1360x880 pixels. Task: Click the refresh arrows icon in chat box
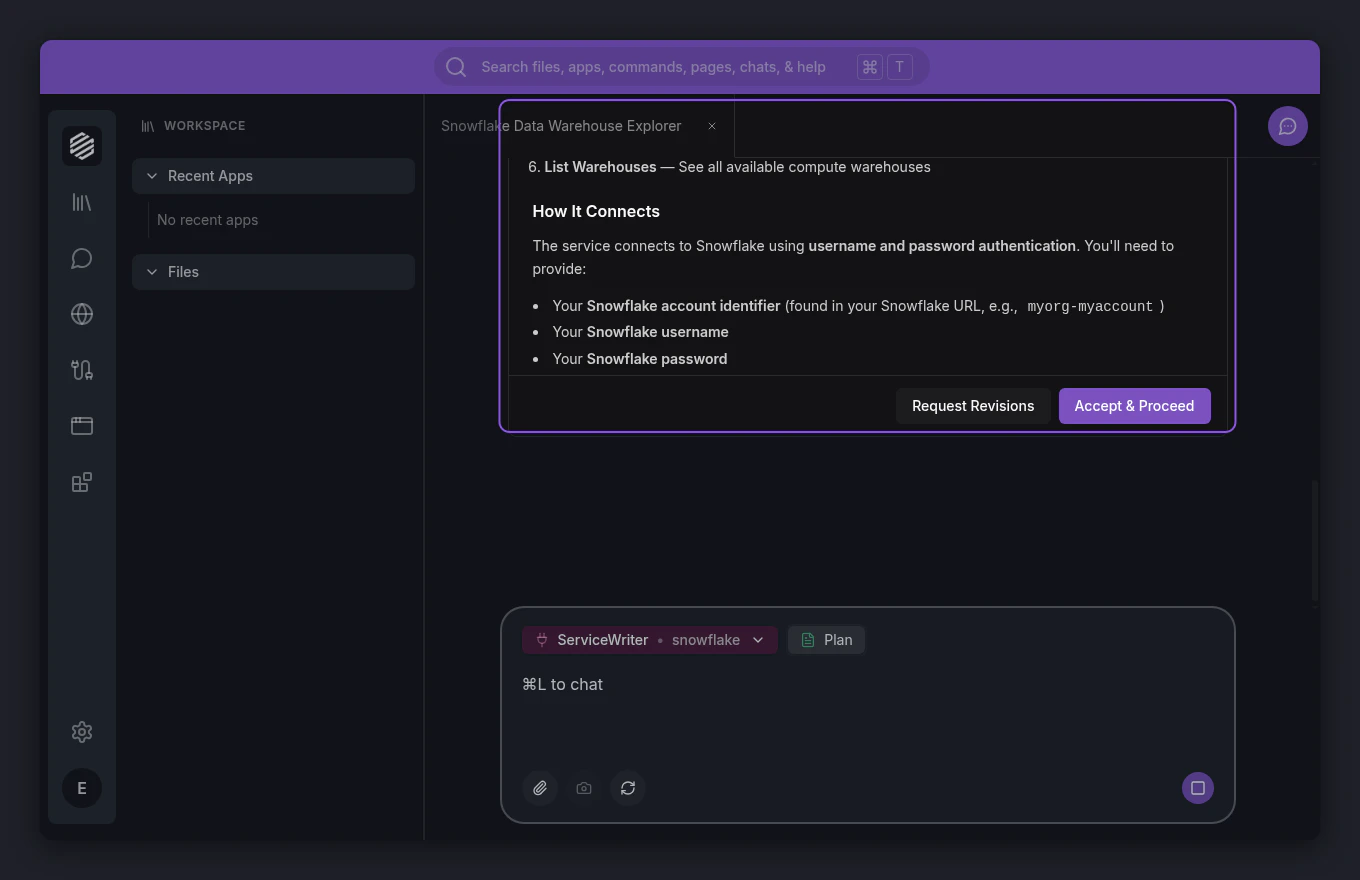[628, 788]
